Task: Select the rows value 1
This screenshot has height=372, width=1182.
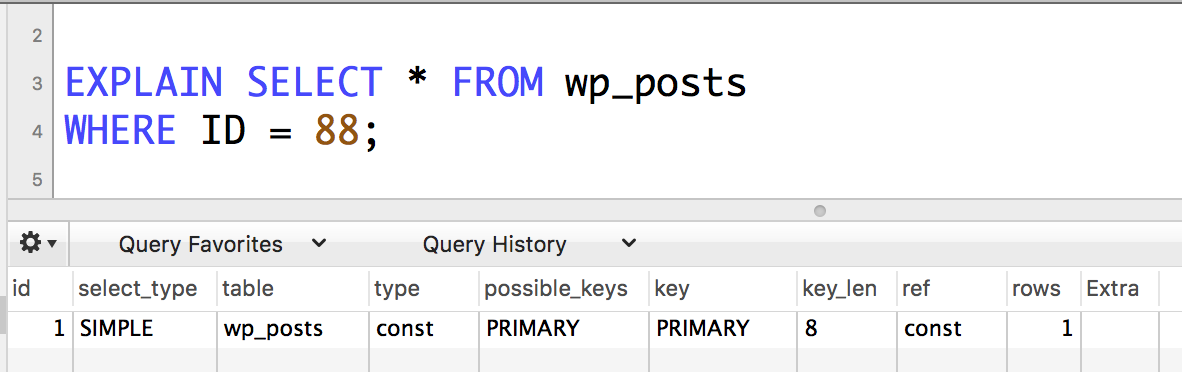Action: pos(1043,328)
